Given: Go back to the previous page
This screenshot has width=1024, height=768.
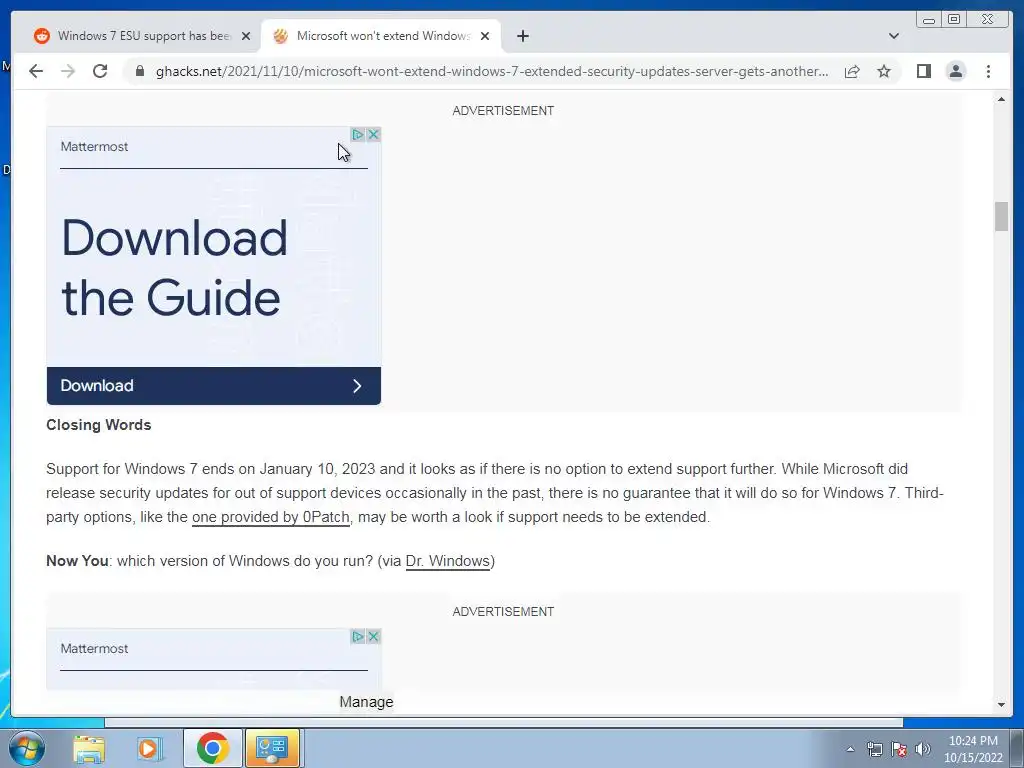Looking at the screenshot, I should (x=36, y=71).
